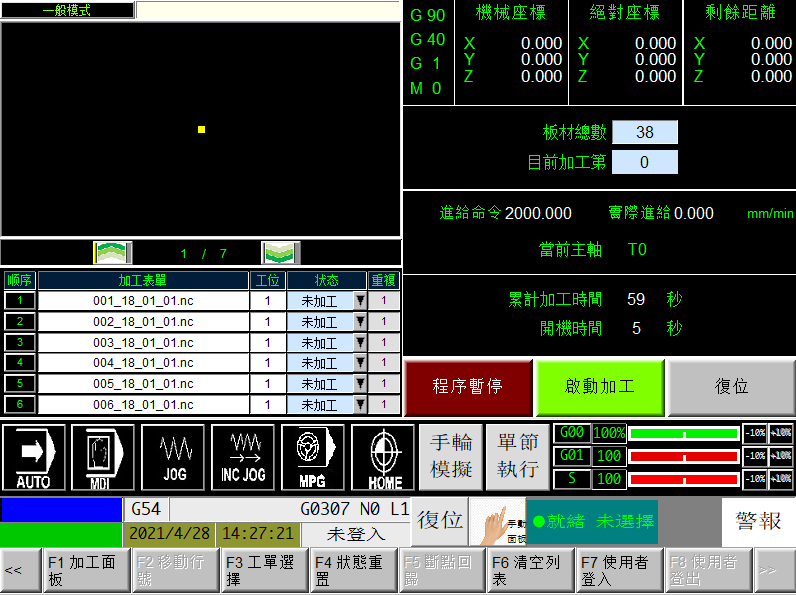Click the 板材總數 input field
Viewport: 796px width, 595px height.
click(644, 133)
